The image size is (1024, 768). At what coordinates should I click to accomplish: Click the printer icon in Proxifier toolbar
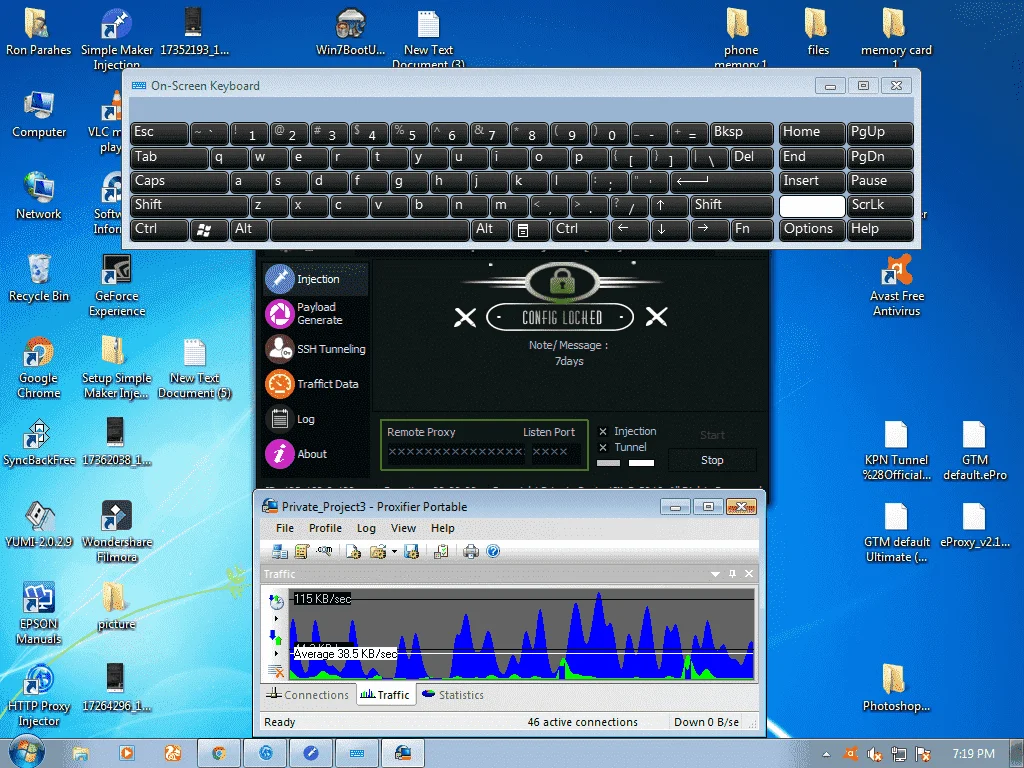click(x=470, y=552)
